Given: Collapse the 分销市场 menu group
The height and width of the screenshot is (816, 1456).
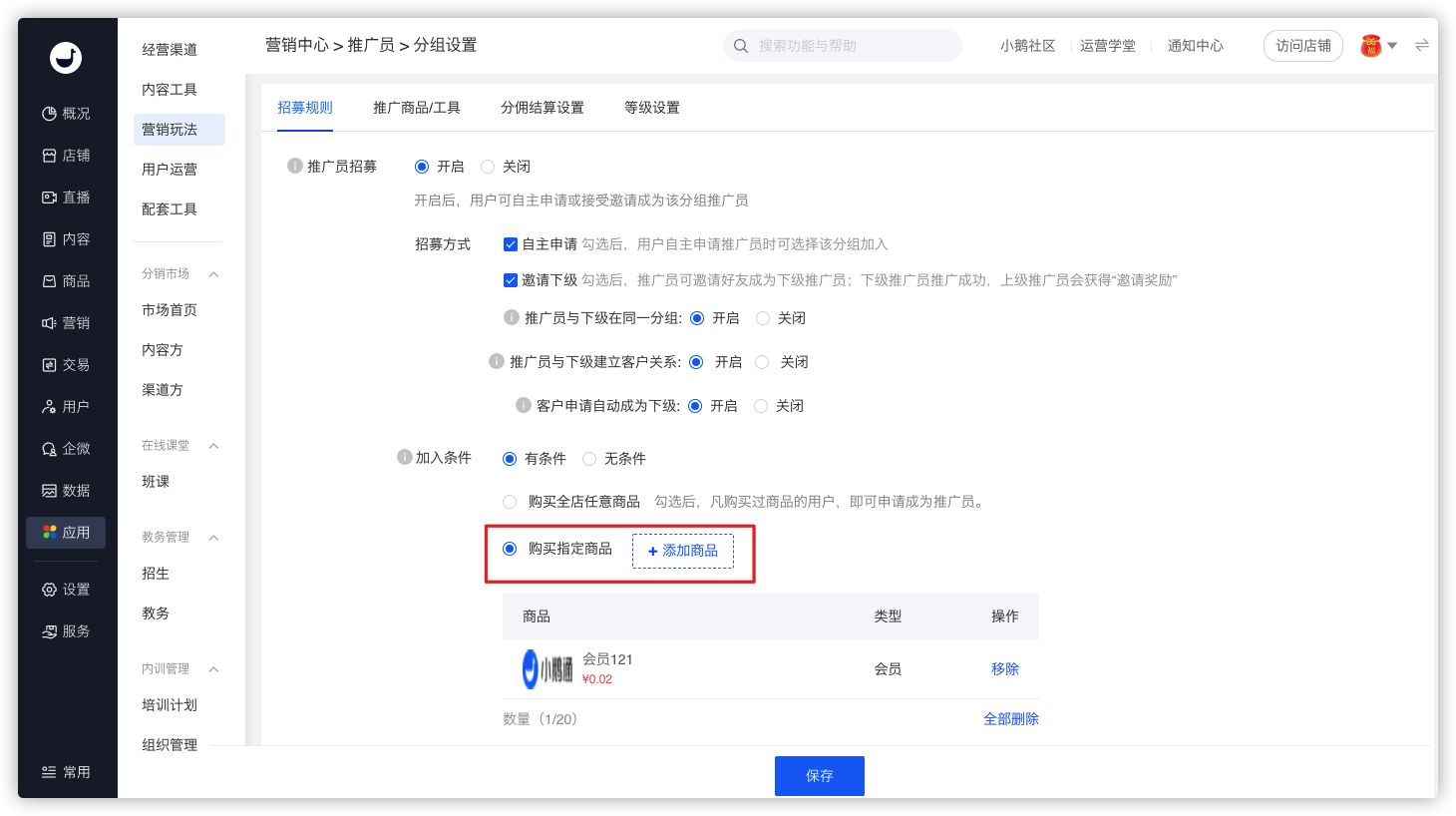Looking at the screenshot, I should click(x=213, y=274).
